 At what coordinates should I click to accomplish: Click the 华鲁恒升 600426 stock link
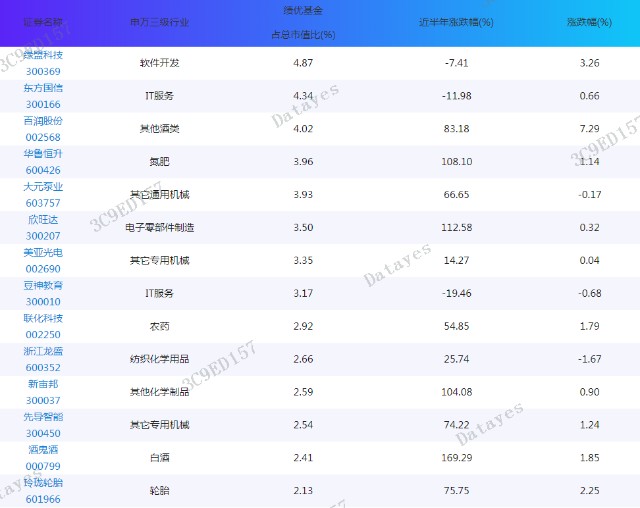pos(43,162)
